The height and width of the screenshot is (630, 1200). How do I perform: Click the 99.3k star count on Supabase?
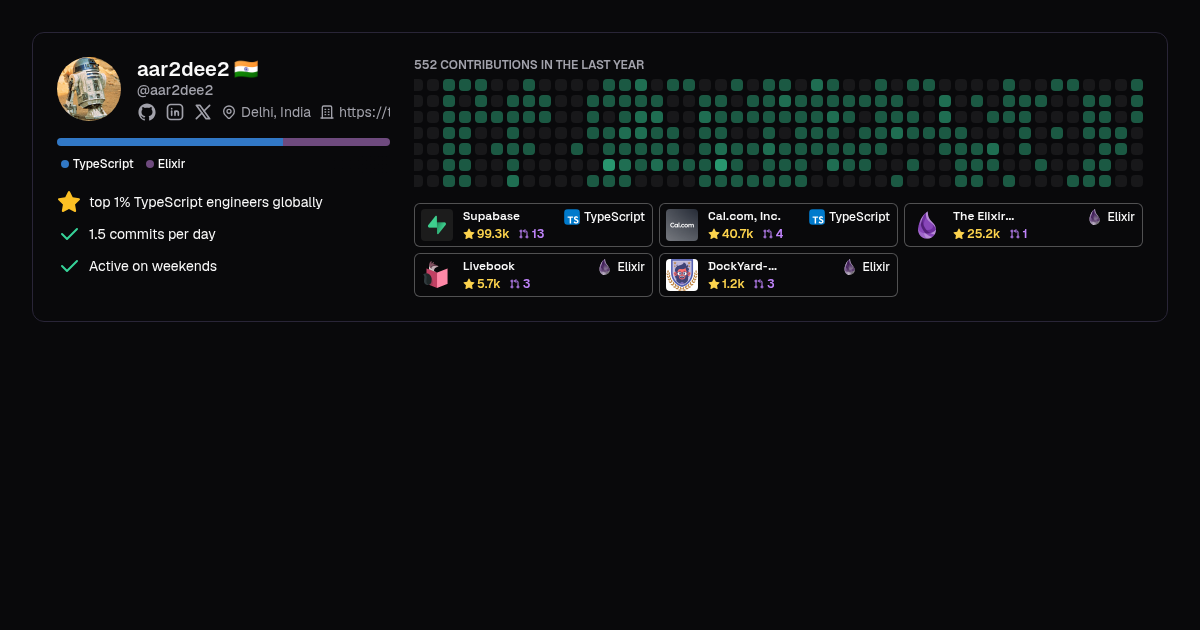pyautogui.click(x=493, y=234)
